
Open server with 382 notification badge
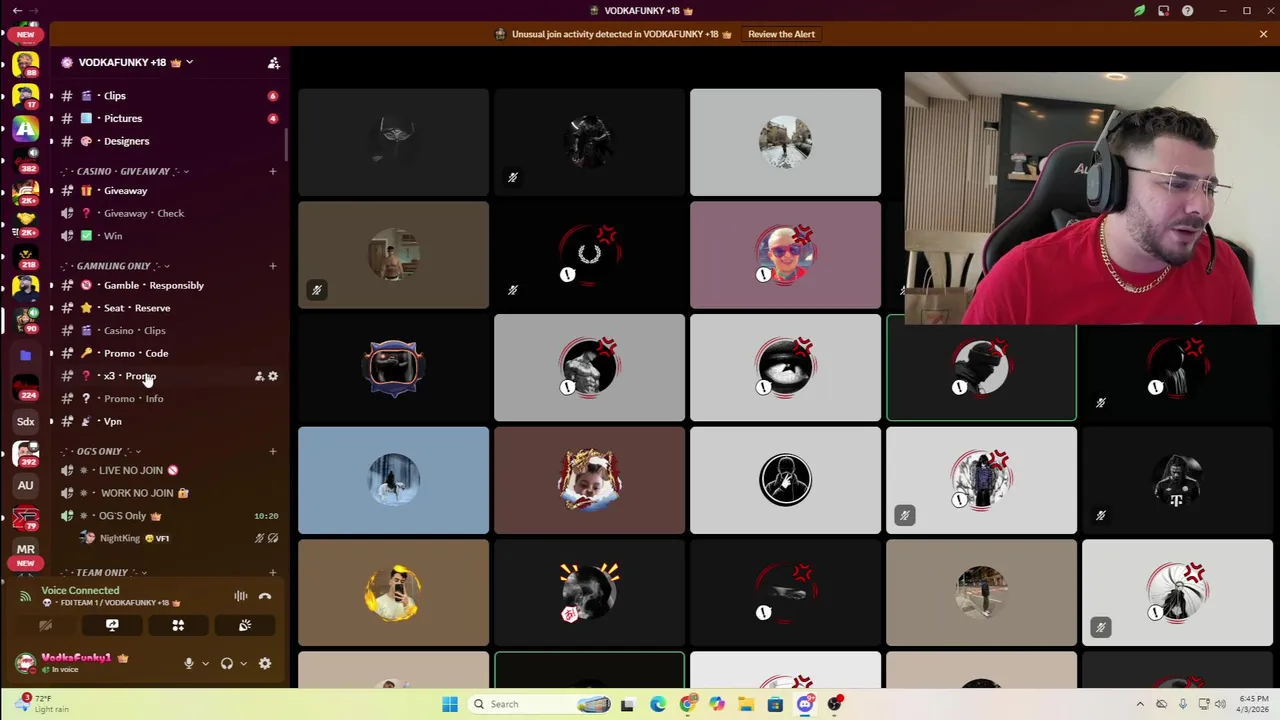tap(26, 163)
